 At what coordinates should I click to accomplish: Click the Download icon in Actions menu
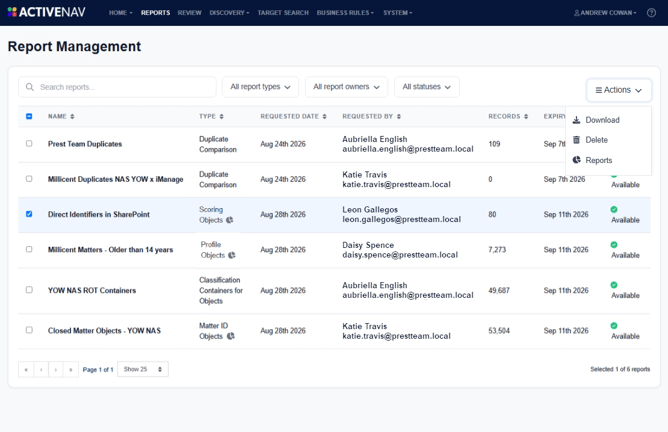(576, 120)
